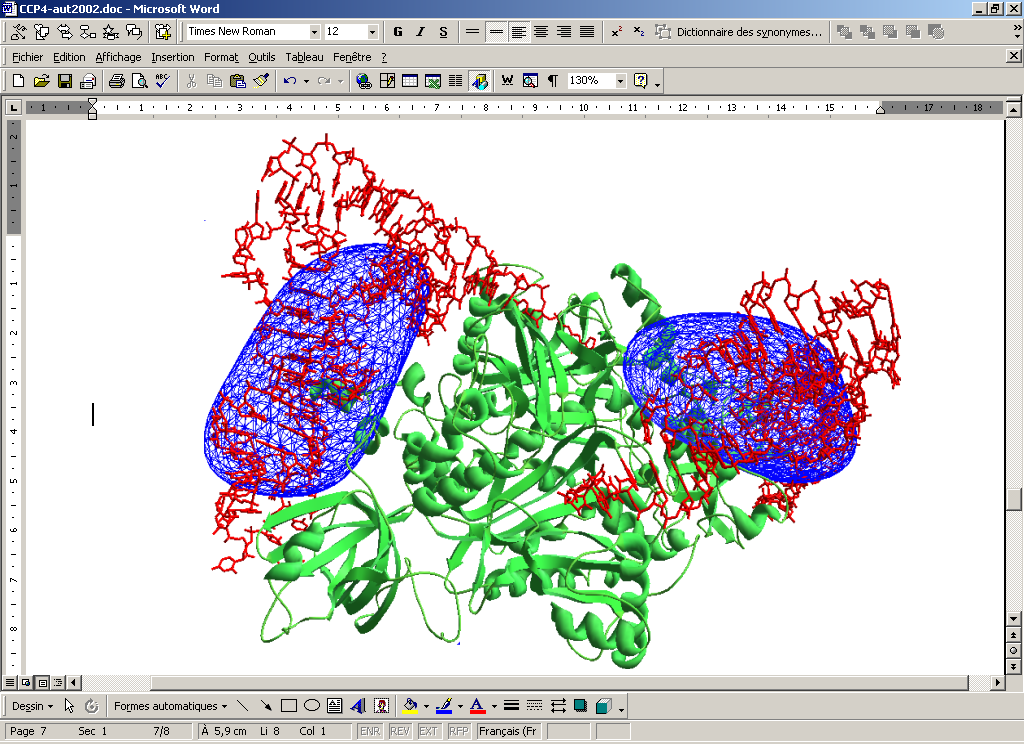Click the Superscript icon

(616, 32)
